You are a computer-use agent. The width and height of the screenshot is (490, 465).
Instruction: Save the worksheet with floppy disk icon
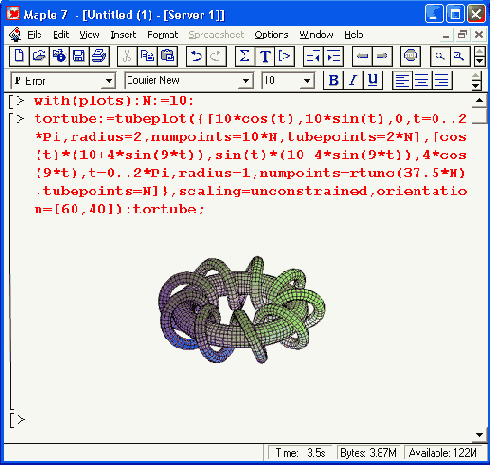[x=79, y=56]
